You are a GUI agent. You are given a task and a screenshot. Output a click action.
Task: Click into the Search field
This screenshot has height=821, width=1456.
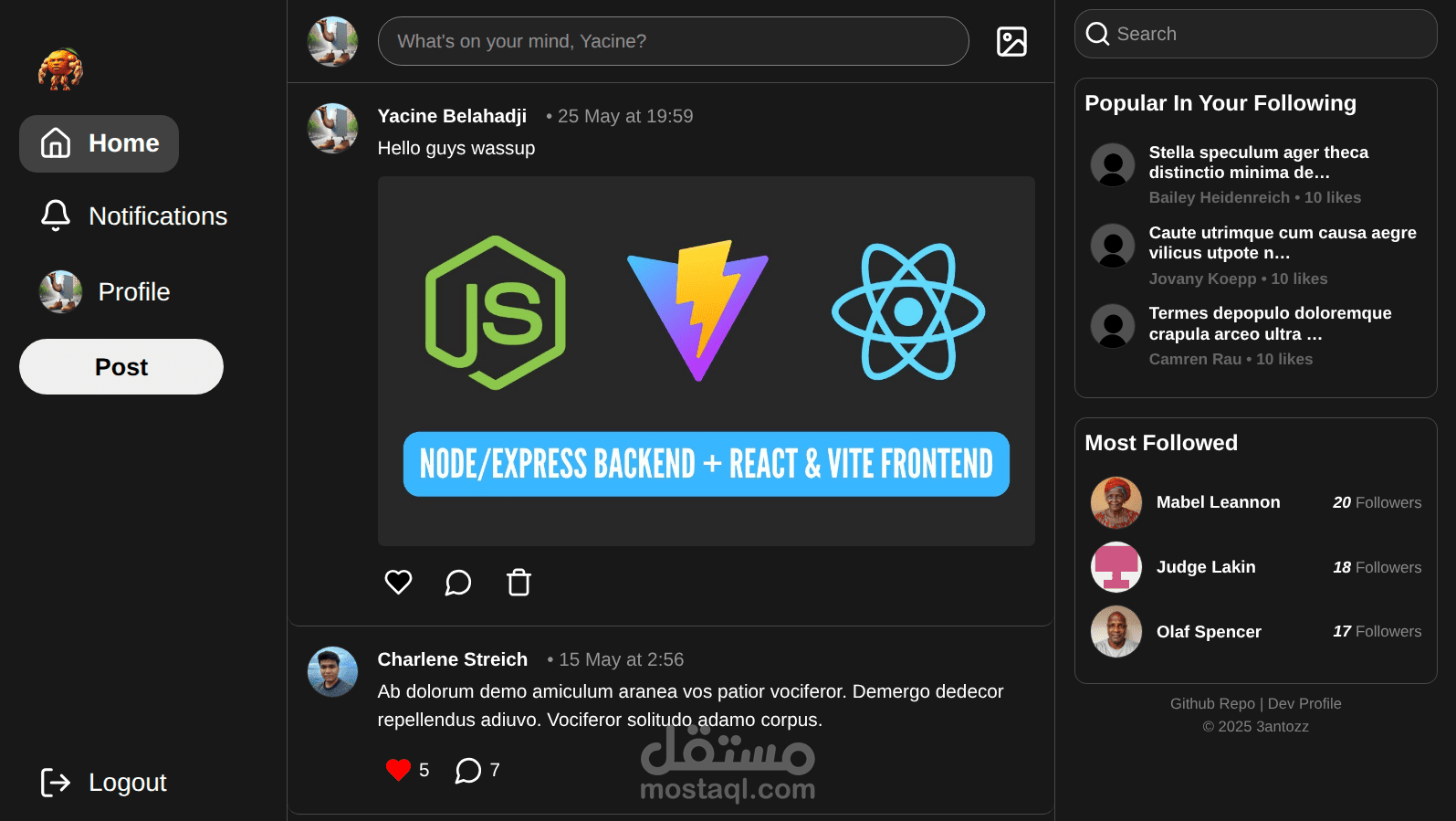[1256, 34]
